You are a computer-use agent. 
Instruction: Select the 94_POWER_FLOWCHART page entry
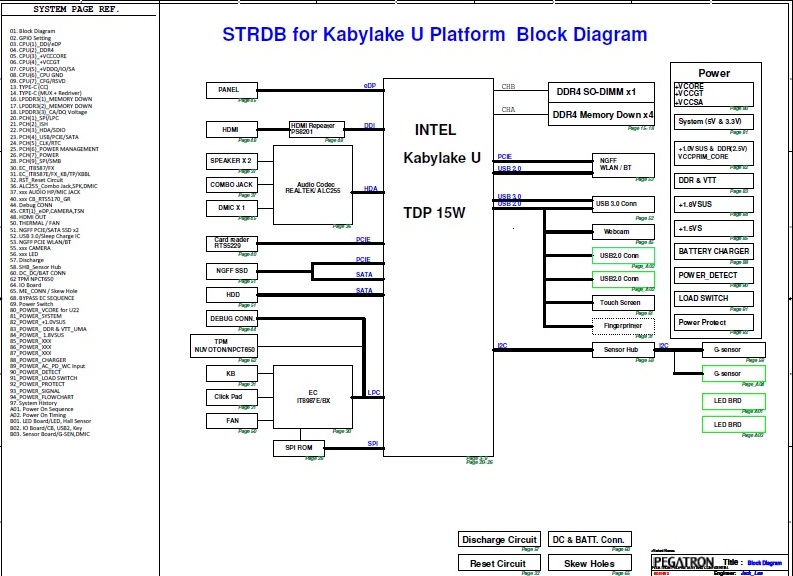(x=42, y=397)
